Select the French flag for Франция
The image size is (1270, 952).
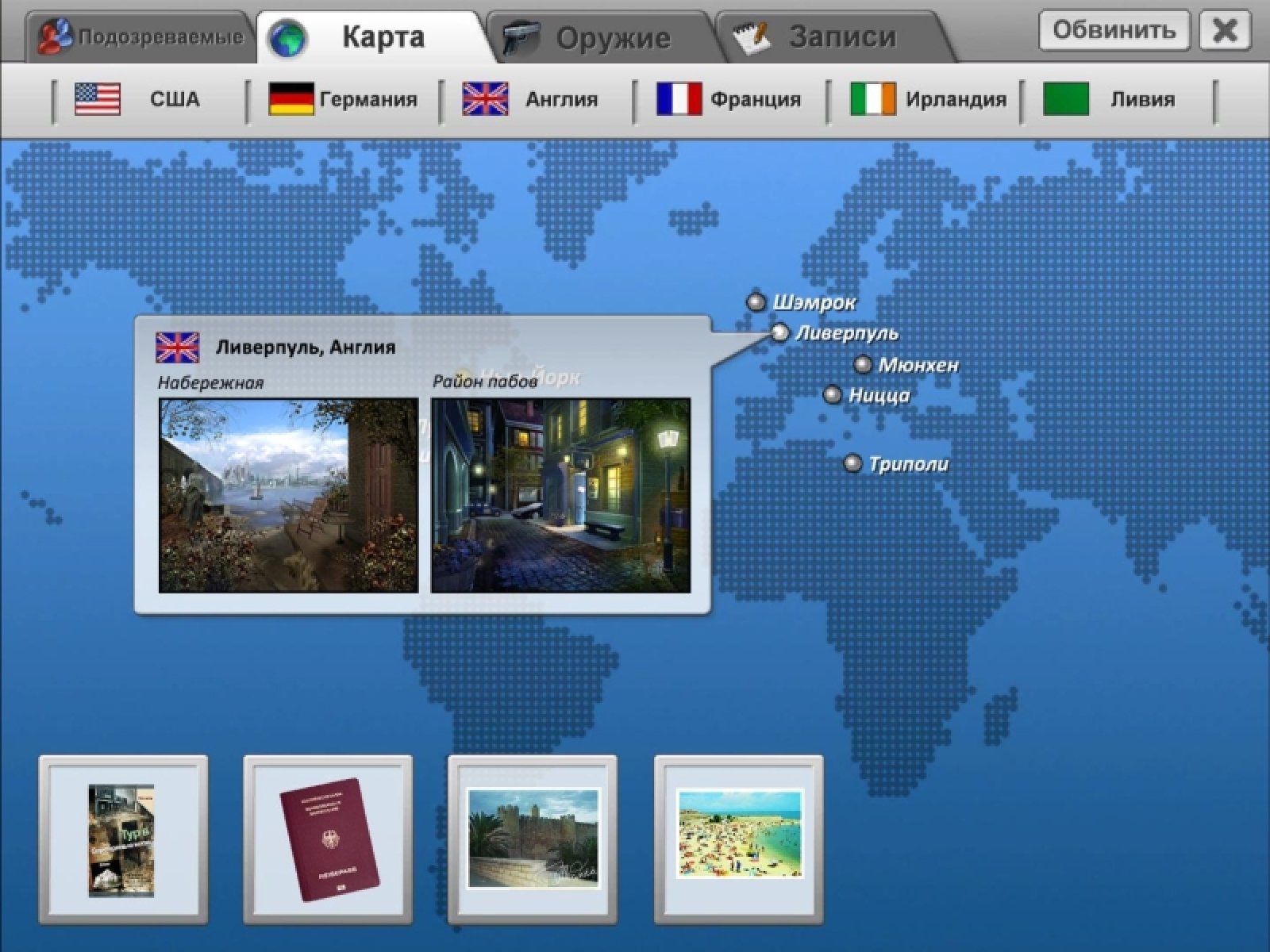click(679, 99)
